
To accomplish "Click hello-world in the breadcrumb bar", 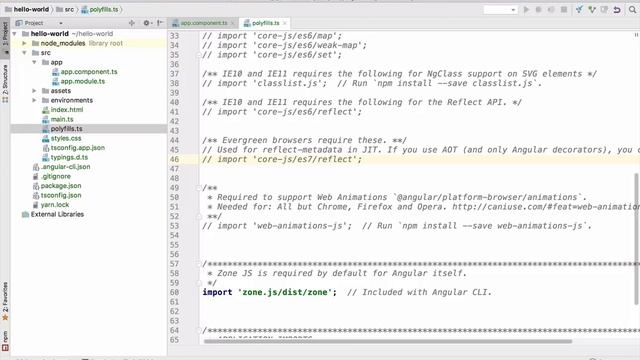I will coord(27,9).
